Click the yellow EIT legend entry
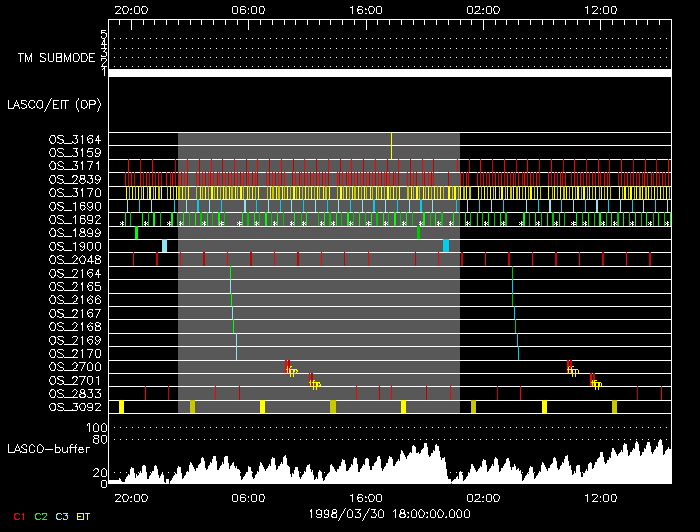The image size is (700, 532). point(84,516)
